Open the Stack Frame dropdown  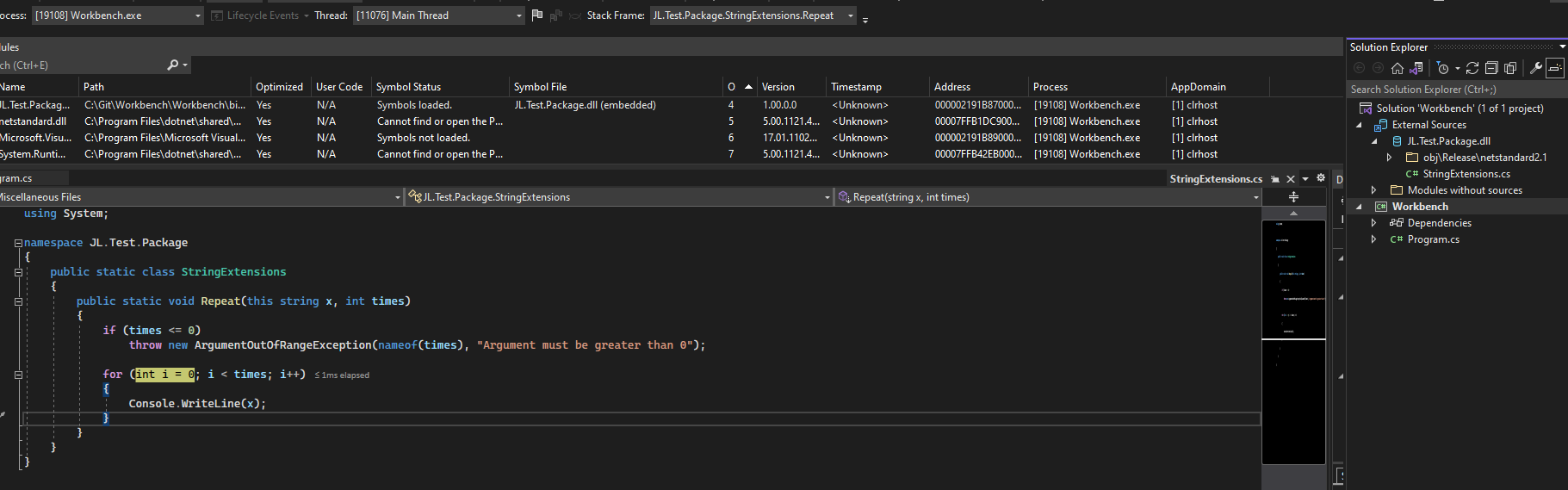(x=753, y=16)
